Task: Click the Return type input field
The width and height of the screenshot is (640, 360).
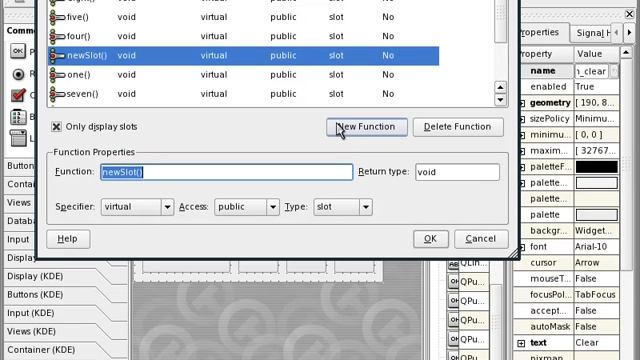Action: coord(457,172)
